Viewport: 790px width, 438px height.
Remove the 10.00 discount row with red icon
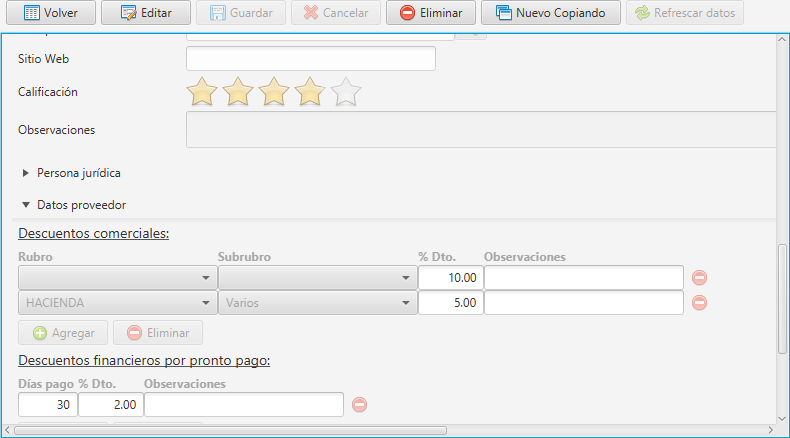(x=699, y=278)
